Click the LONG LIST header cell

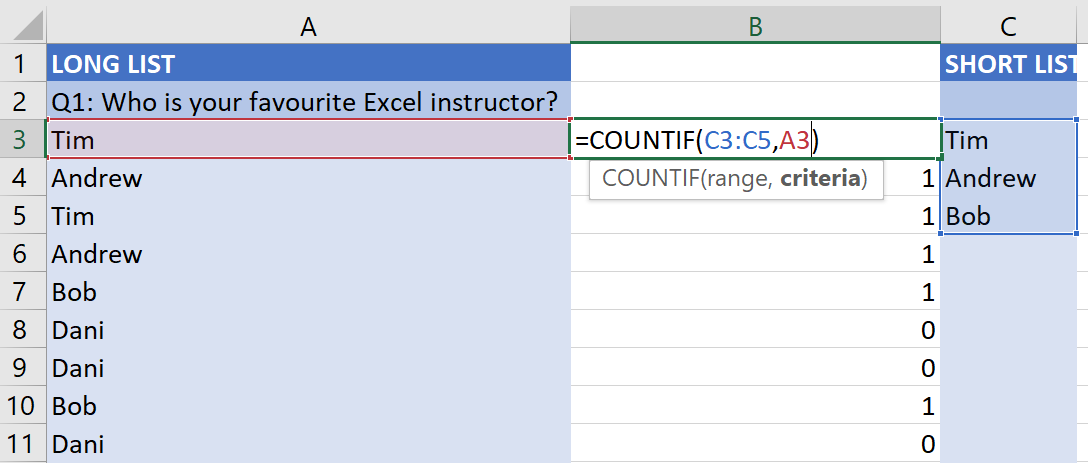[x=308, y=65]
